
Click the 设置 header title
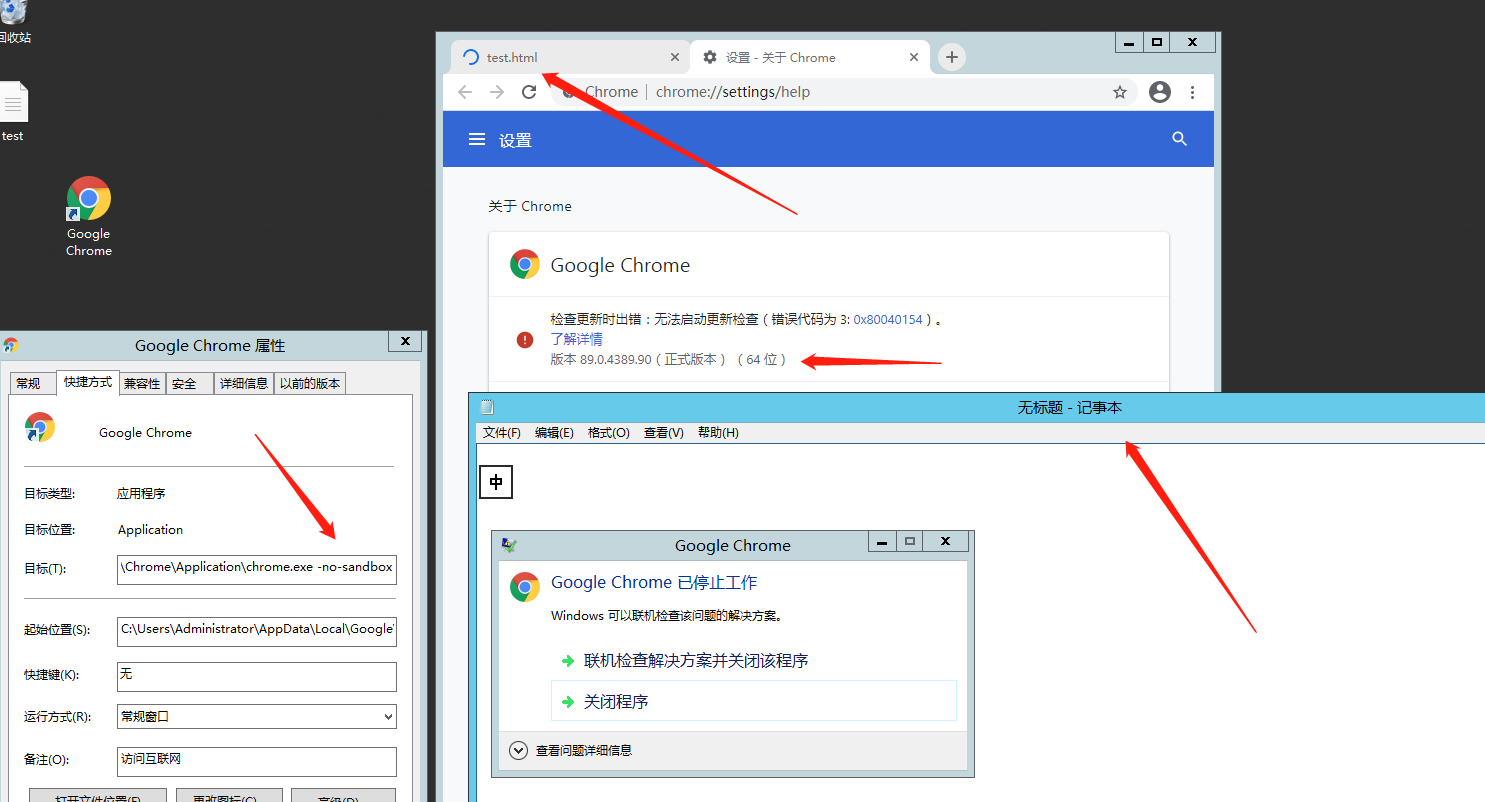(515, 141)
